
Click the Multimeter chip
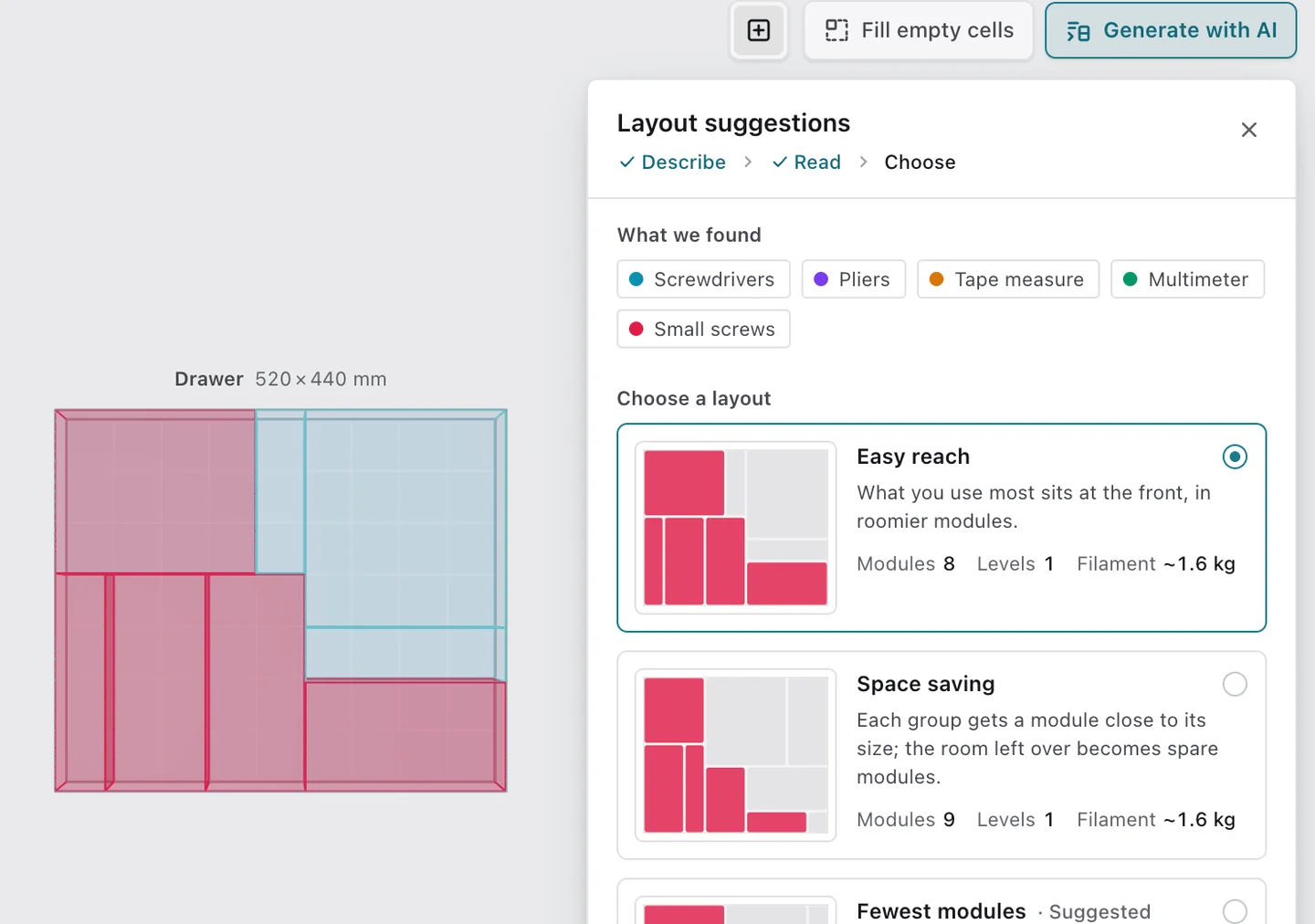(x=1187, y=279)
